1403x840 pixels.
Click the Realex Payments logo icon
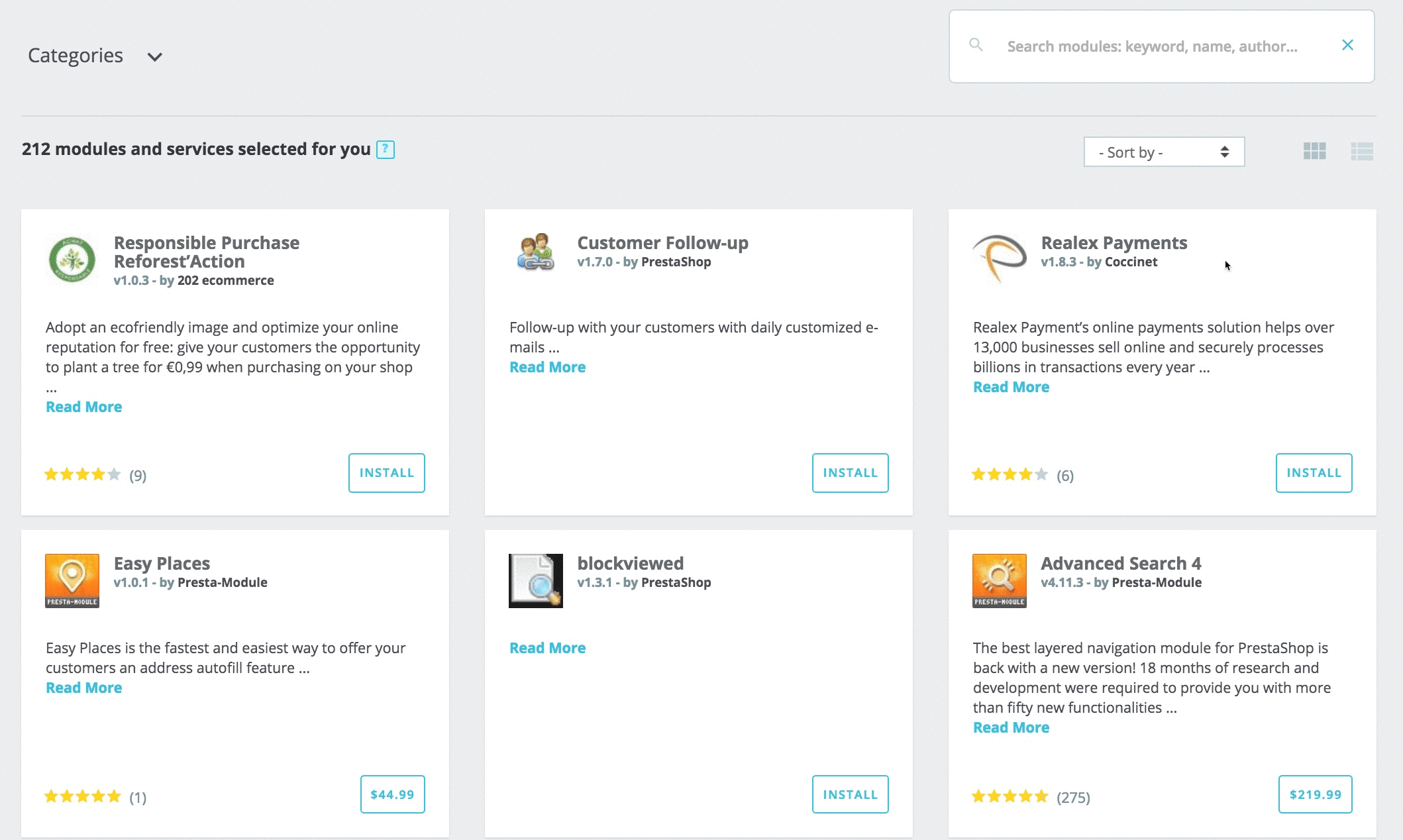pos(999,258)
